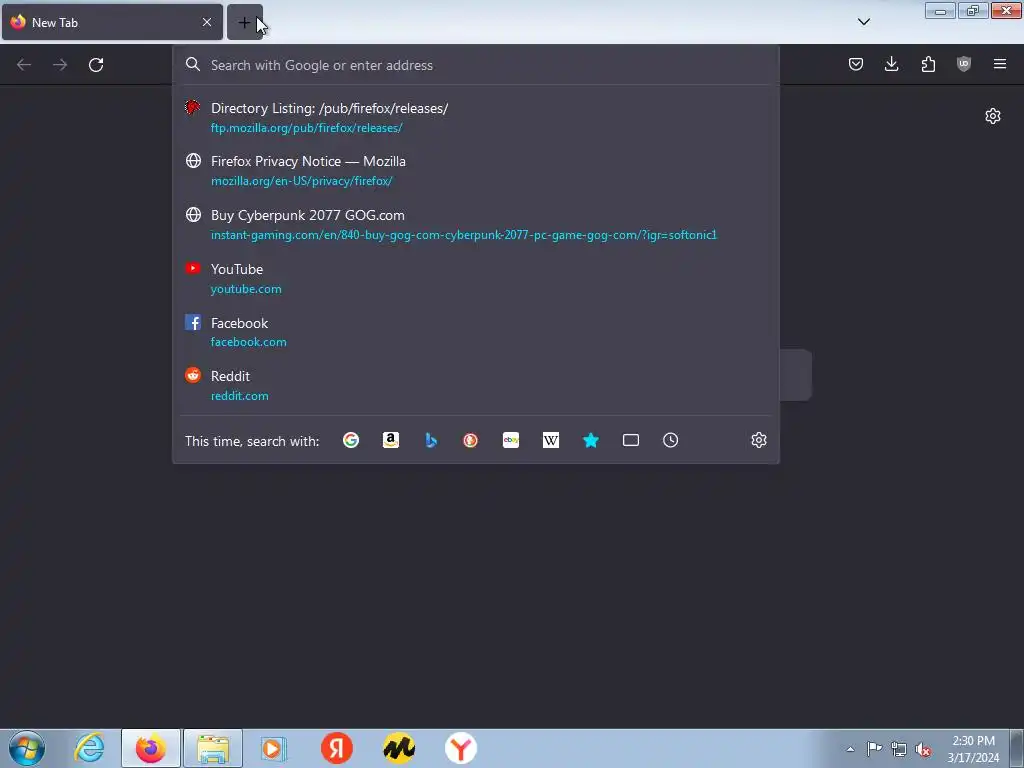Reload the current page

coord(96,65)
